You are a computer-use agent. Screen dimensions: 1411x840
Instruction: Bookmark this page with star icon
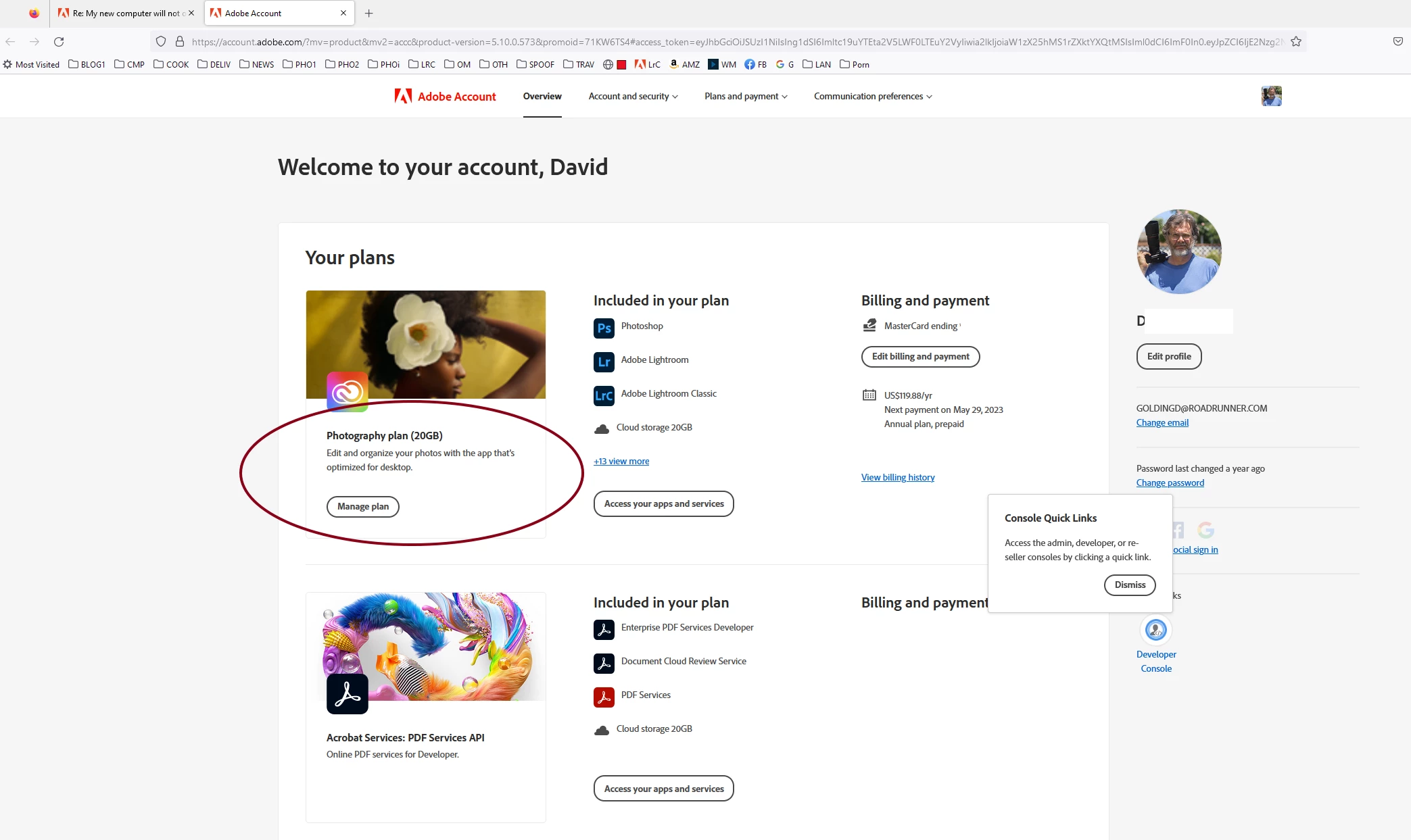(1295, 42)
